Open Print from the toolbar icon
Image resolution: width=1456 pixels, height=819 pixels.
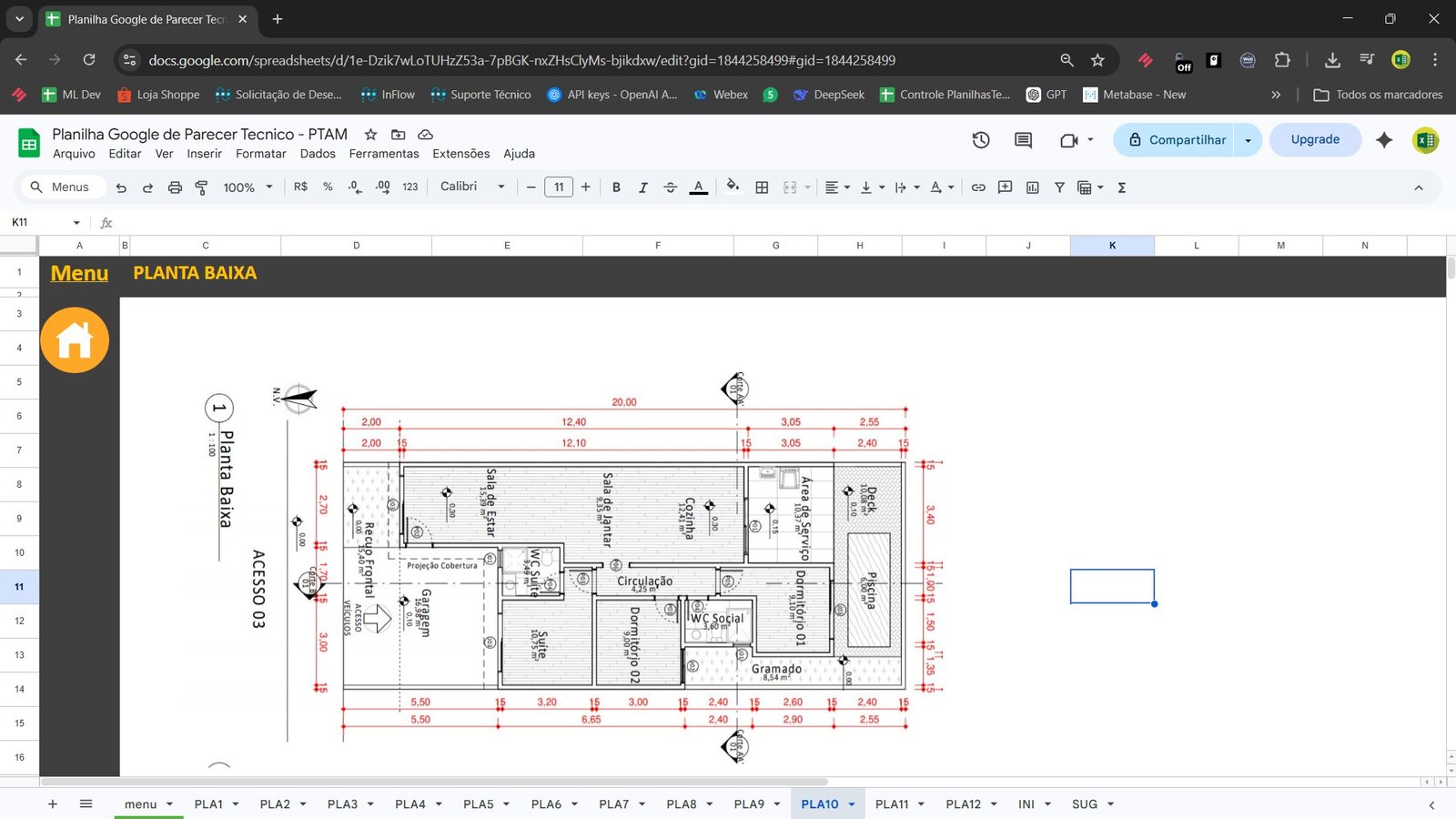(174, 187)
